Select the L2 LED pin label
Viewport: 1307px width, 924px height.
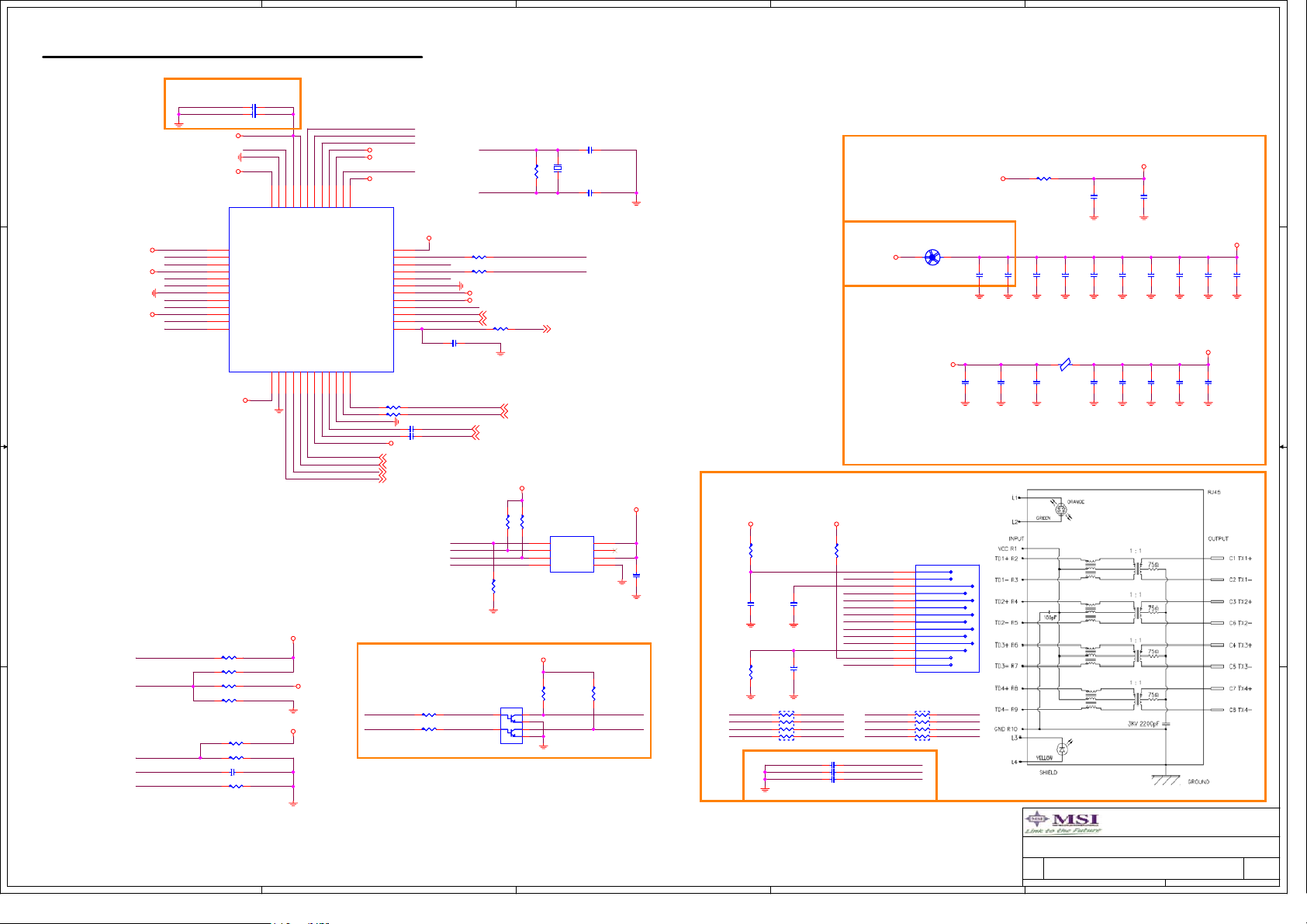(x=1015, y=522)
